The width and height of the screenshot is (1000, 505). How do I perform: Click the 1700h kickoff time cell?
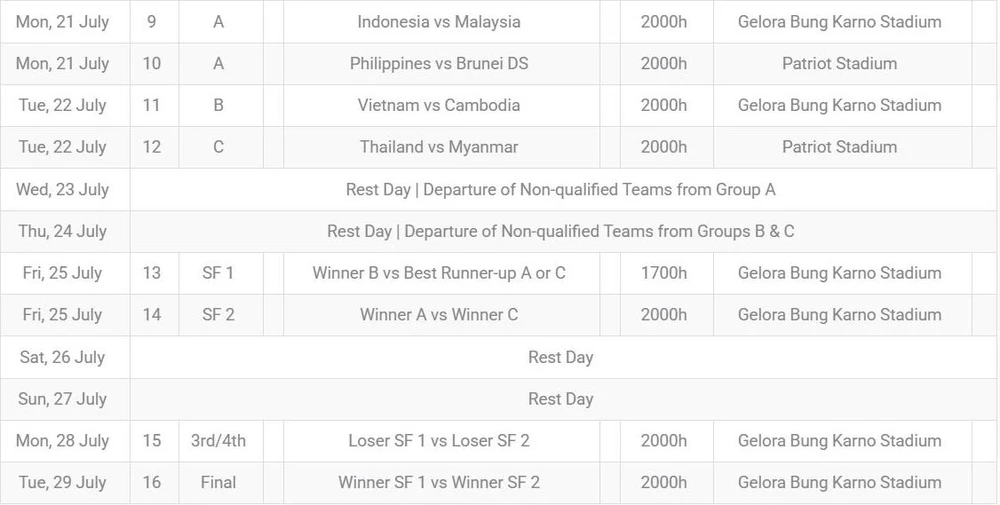664,273
